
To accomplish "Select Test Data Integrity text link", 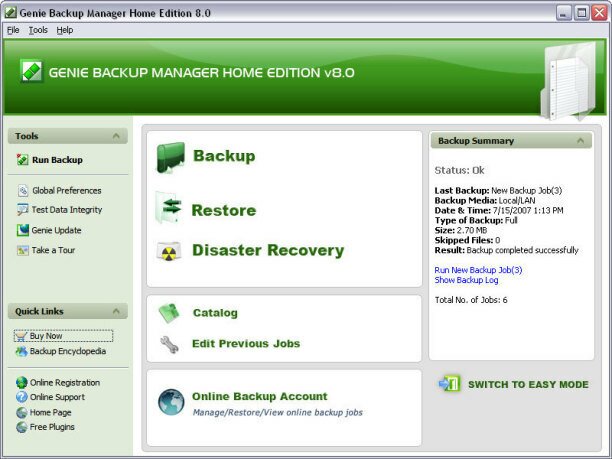I will (x=67, y=210).
